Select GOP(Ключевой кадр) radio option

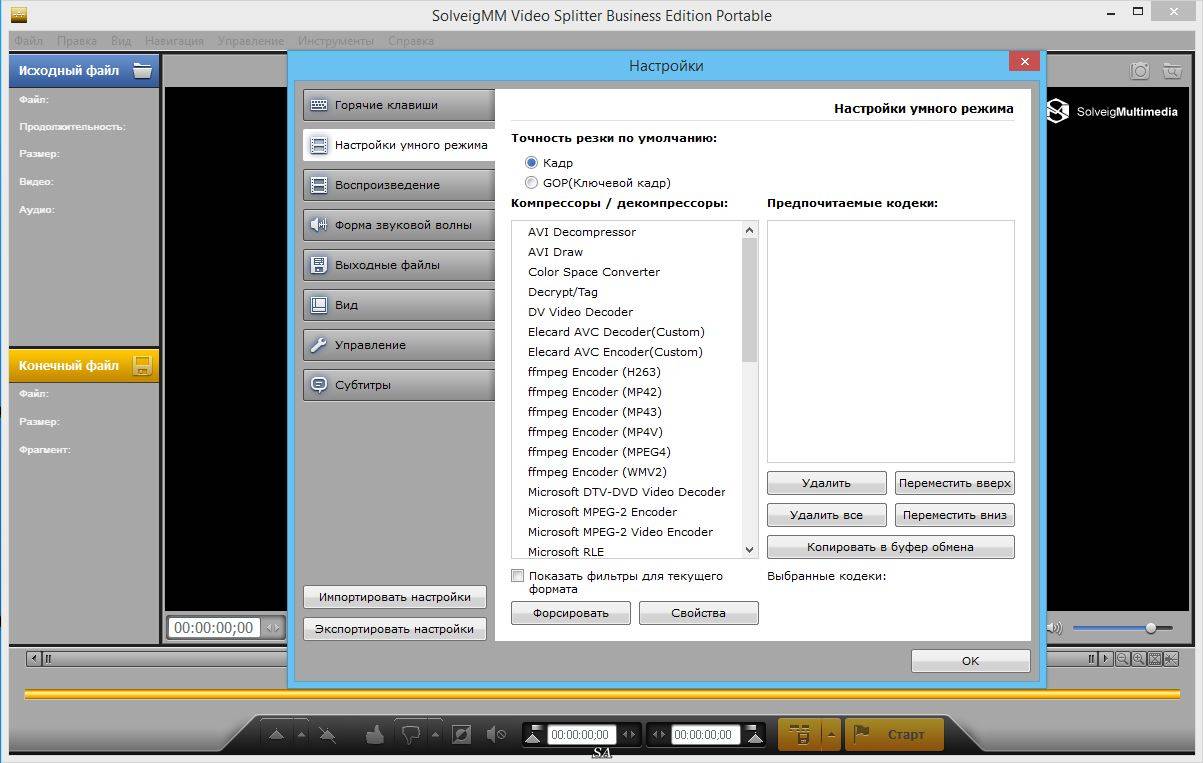(532, 182)
